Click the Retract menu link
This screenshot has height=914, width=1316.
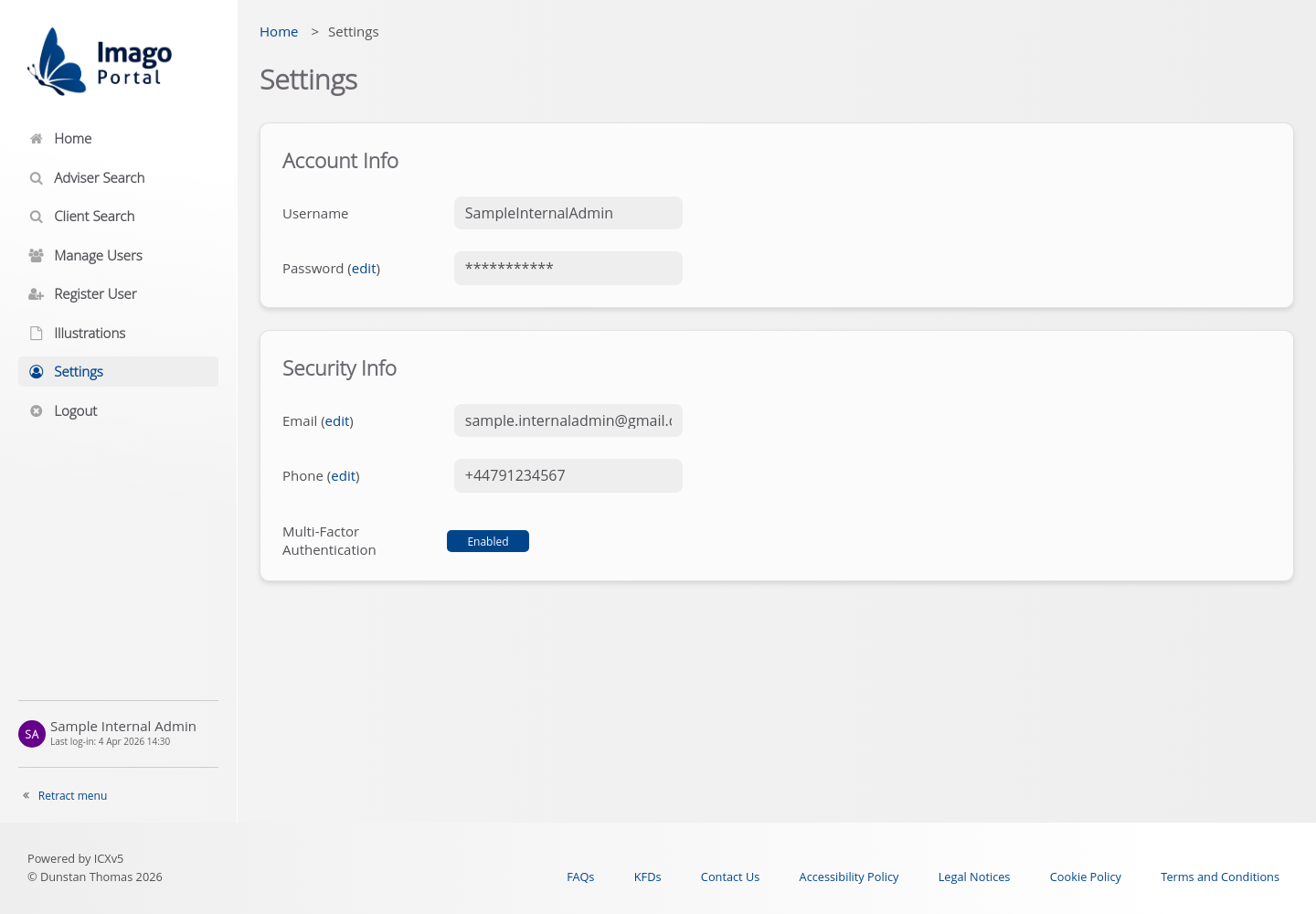pyautogui.click(x=73, y=796)
